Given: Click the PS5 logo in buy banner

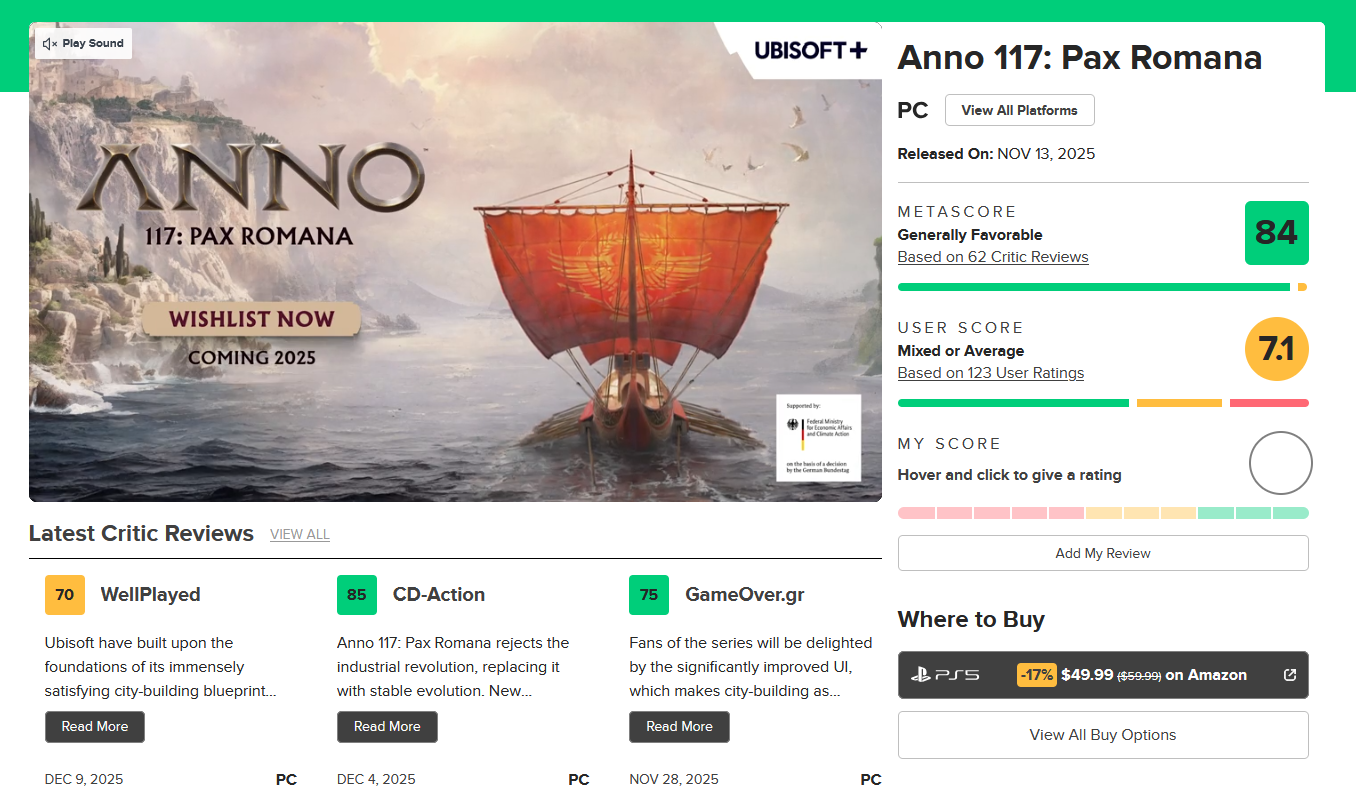Looking at the screenshot, I should pos(945,675).
